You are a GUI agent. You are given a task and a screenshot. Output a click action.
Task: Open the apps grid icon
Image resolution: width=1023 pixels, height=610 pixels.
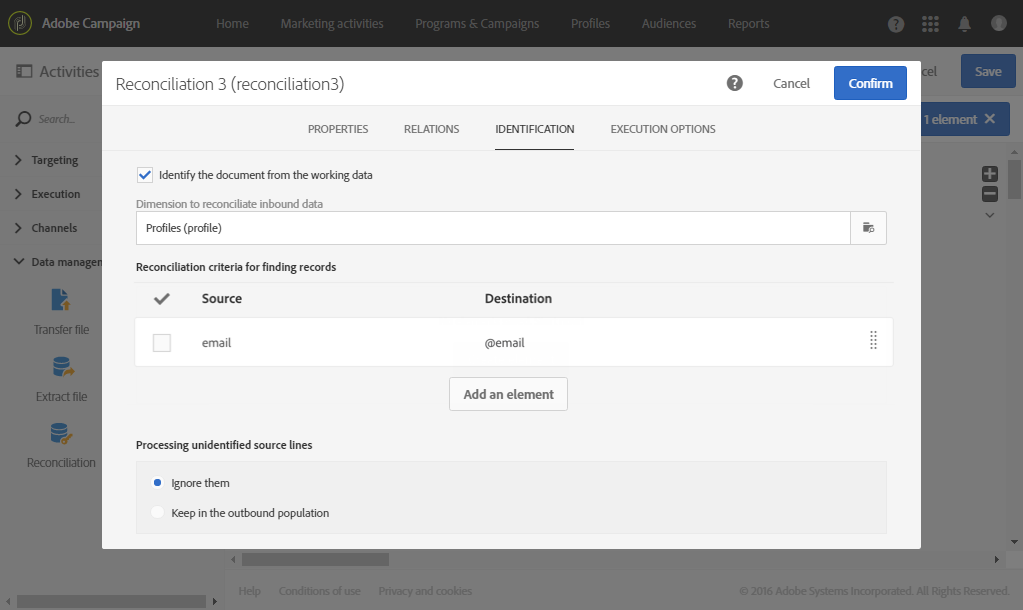[x=930, y=24]
